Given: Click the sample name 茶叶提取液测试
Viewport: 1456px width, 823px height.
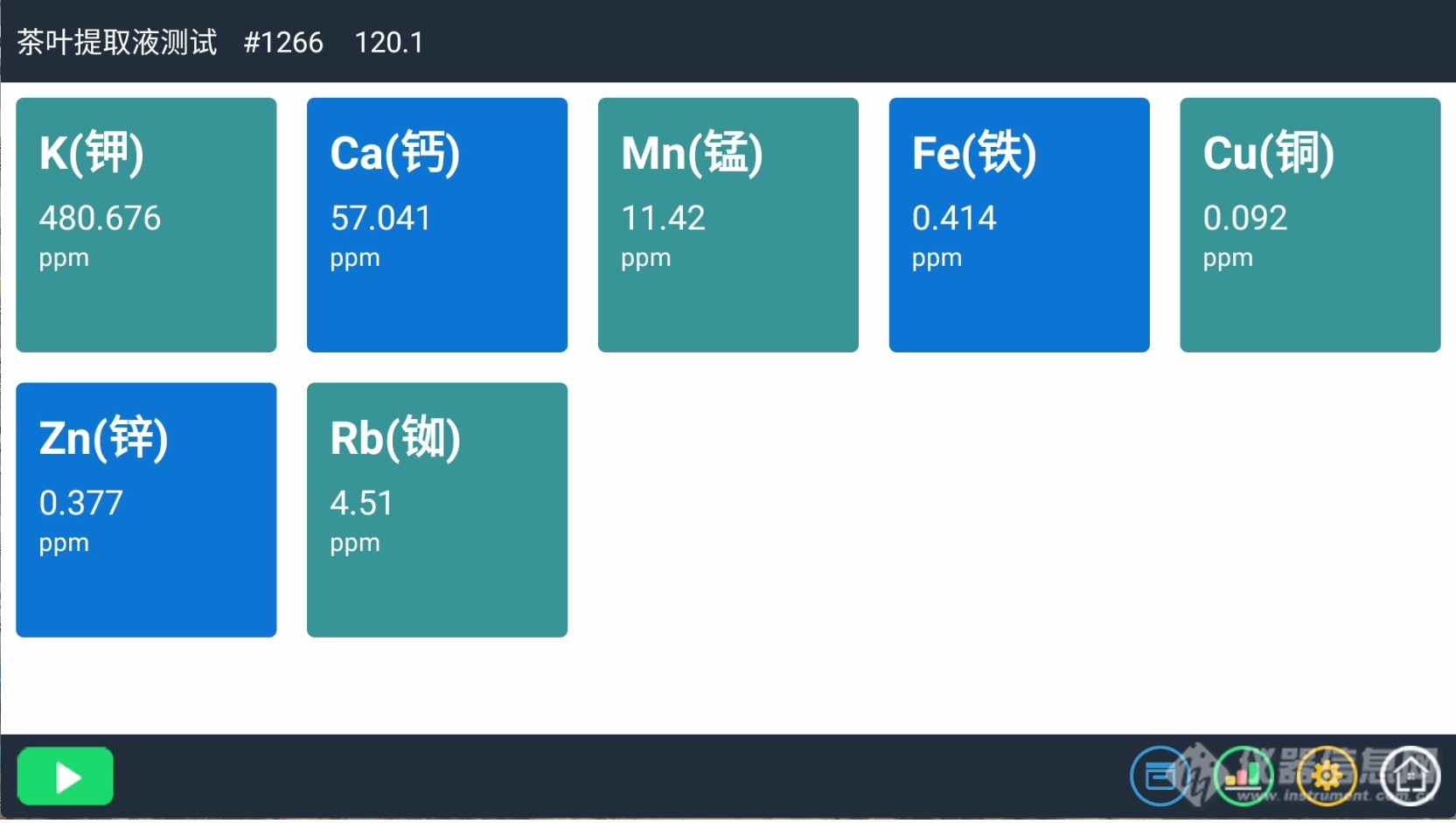Looking at the screenshot, I should pos(117,42).
